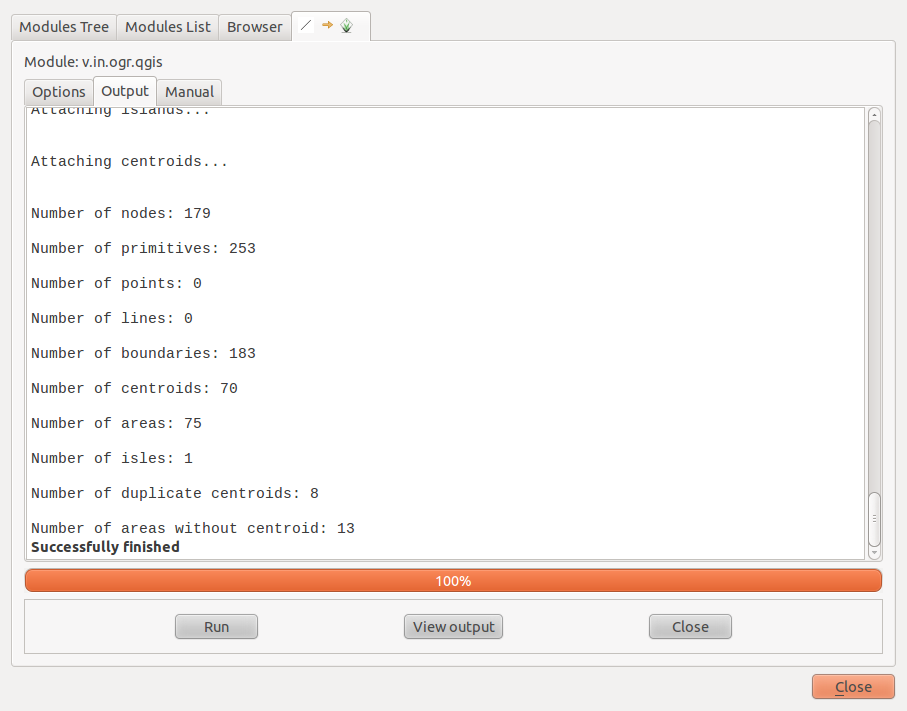Click the empty scrollbar track in output panel
The width and height of the screenshot is (907, 711).
pyautogui.click(x=875, y=300)
